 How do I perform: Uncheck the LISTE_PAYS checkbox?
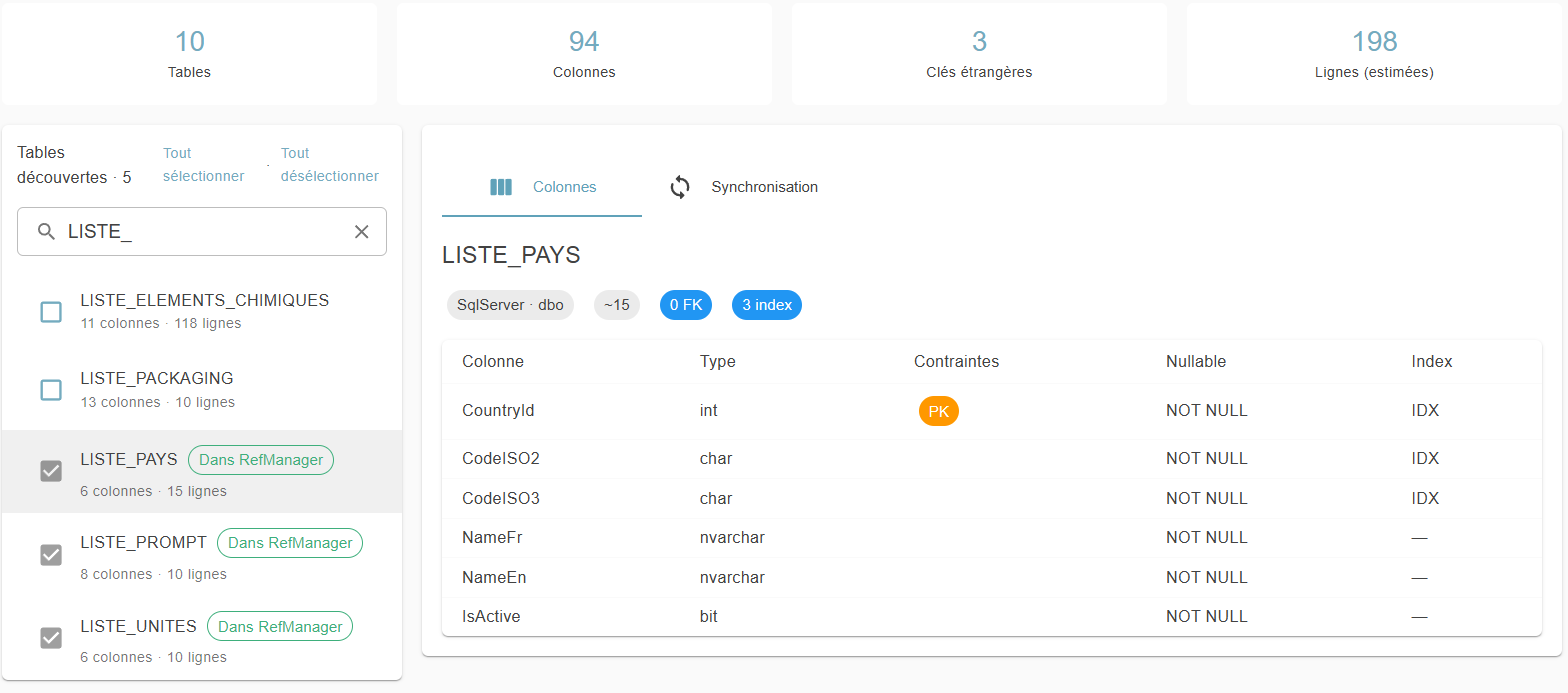pos(51,471)
